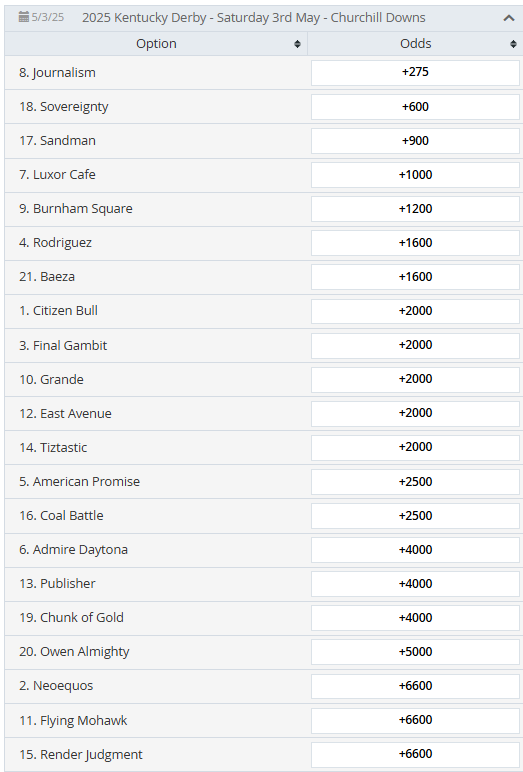This screenshot has height=772, width=523.
Task: Click Render Judgment +6600 odds
Action: [x=415, y=754]
